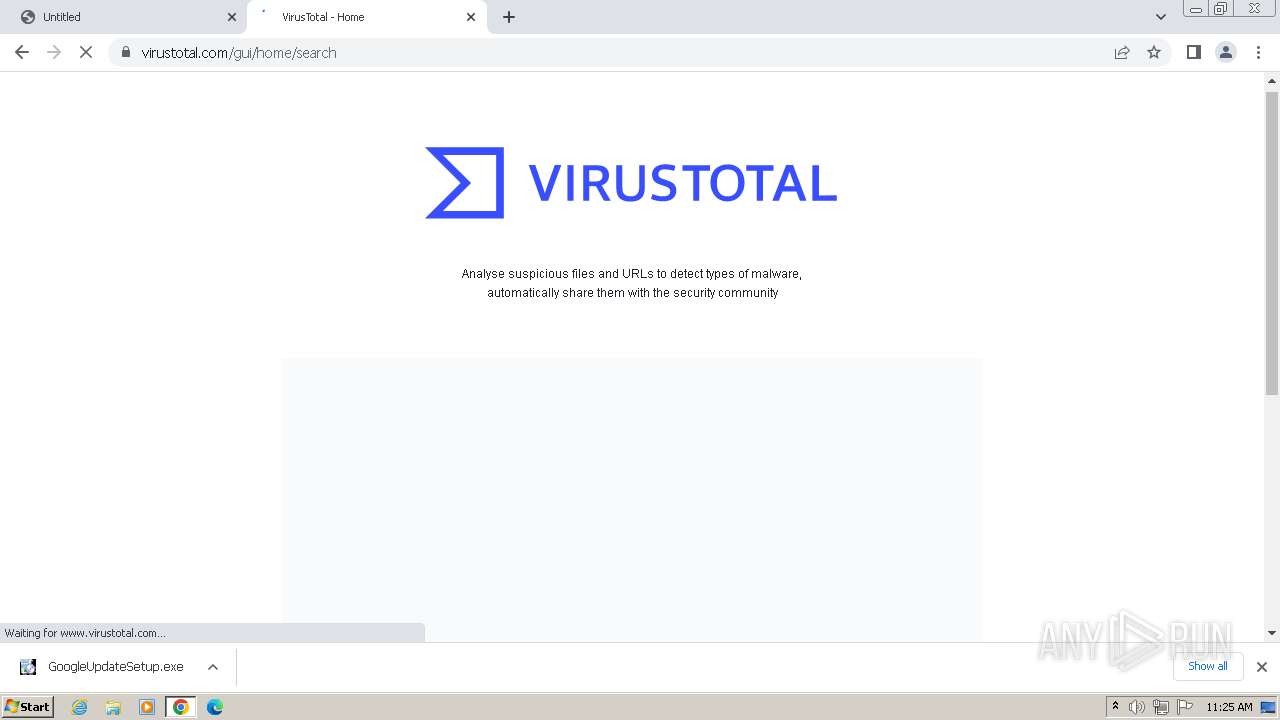
Task: Stop loading the VirusTotal page
Action: [86, 52]
